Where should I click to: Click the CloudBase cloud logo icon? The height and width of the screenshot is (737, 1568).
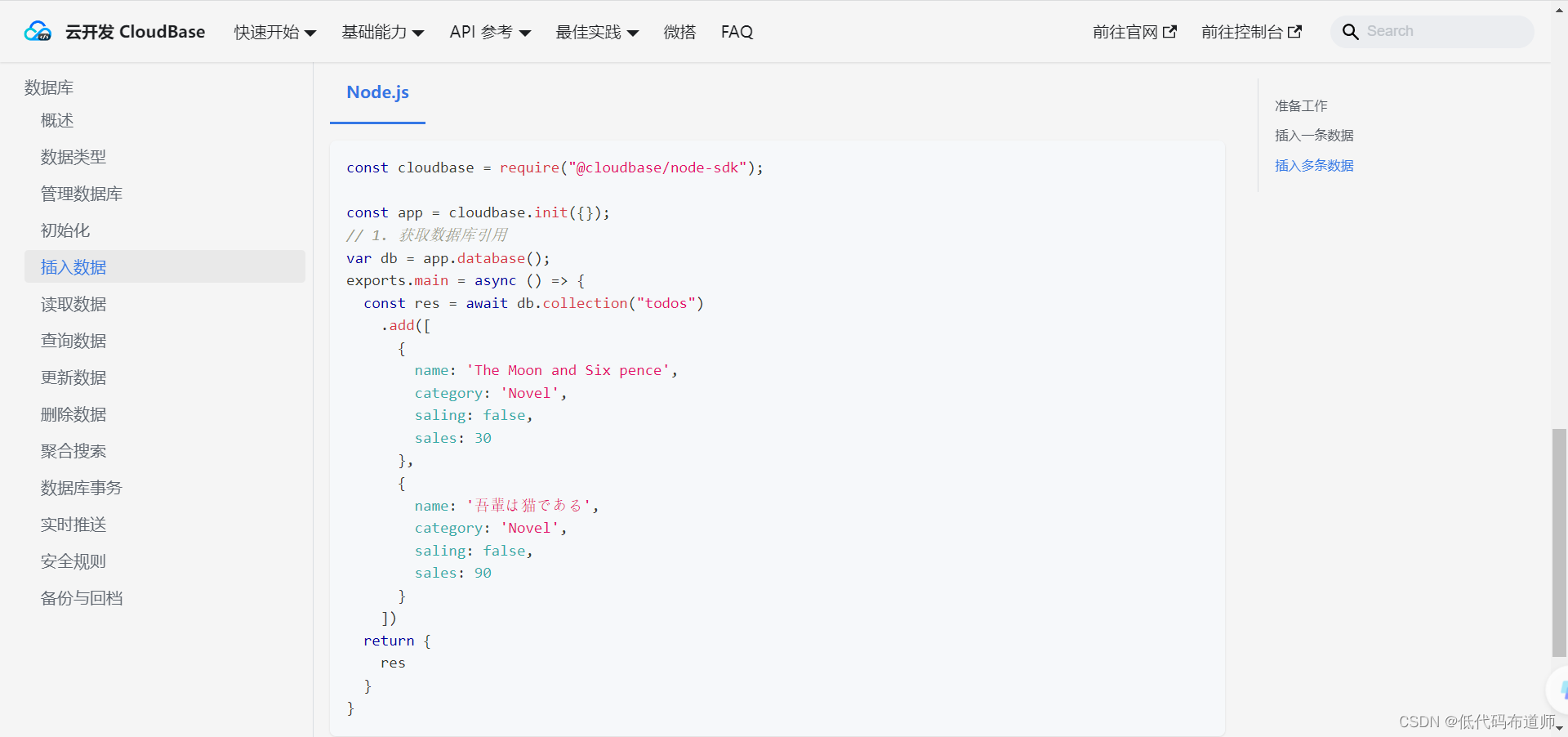38,31
